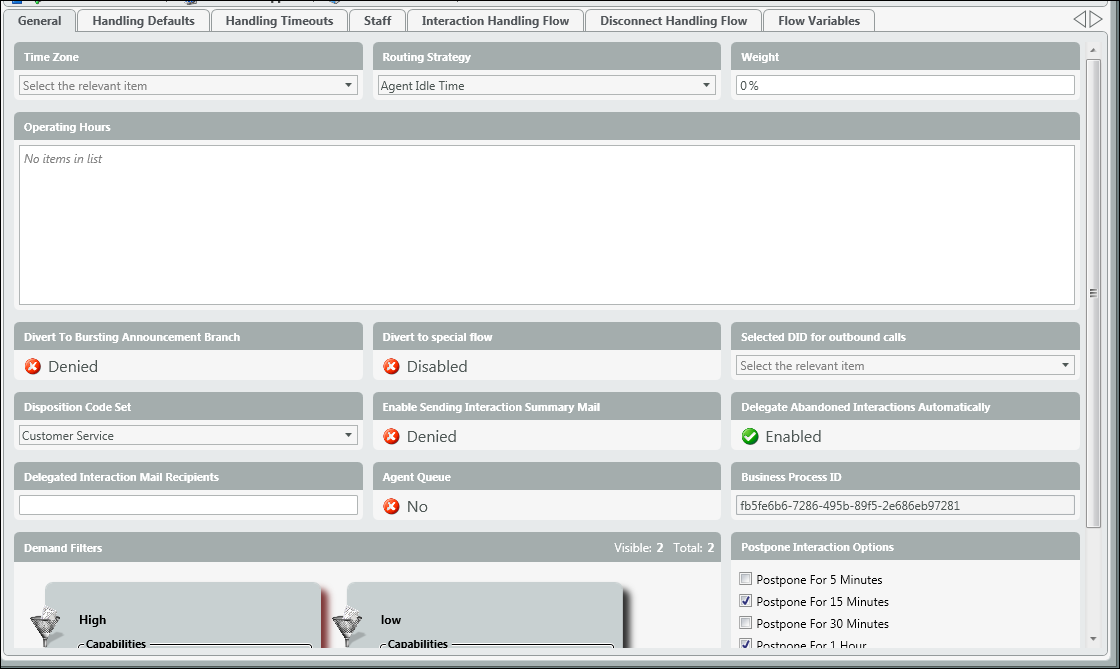This screenshot has height=669, width=1120.
Task: Switch to the Handling Timeouts tab
Action: (x=279, y=21)
